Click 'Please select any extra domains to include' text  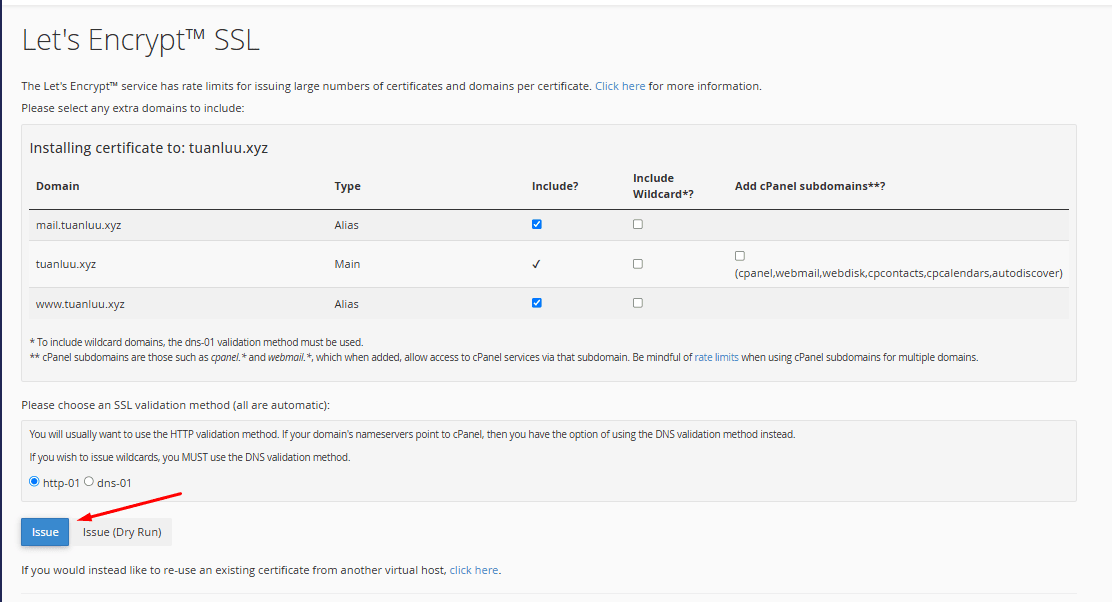coord(133,108)
